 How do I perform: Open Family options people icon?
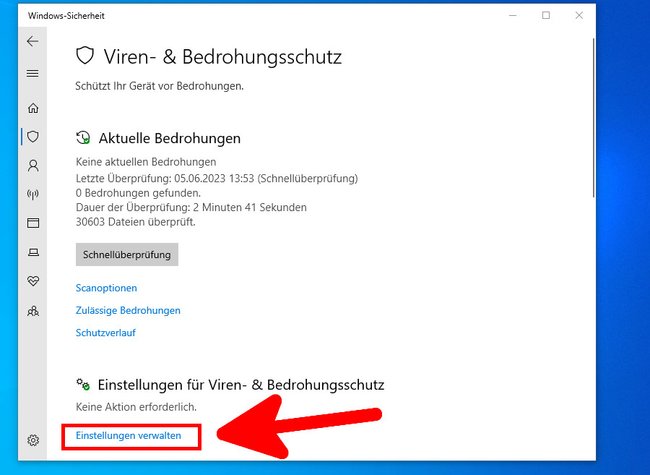point(33,311)
